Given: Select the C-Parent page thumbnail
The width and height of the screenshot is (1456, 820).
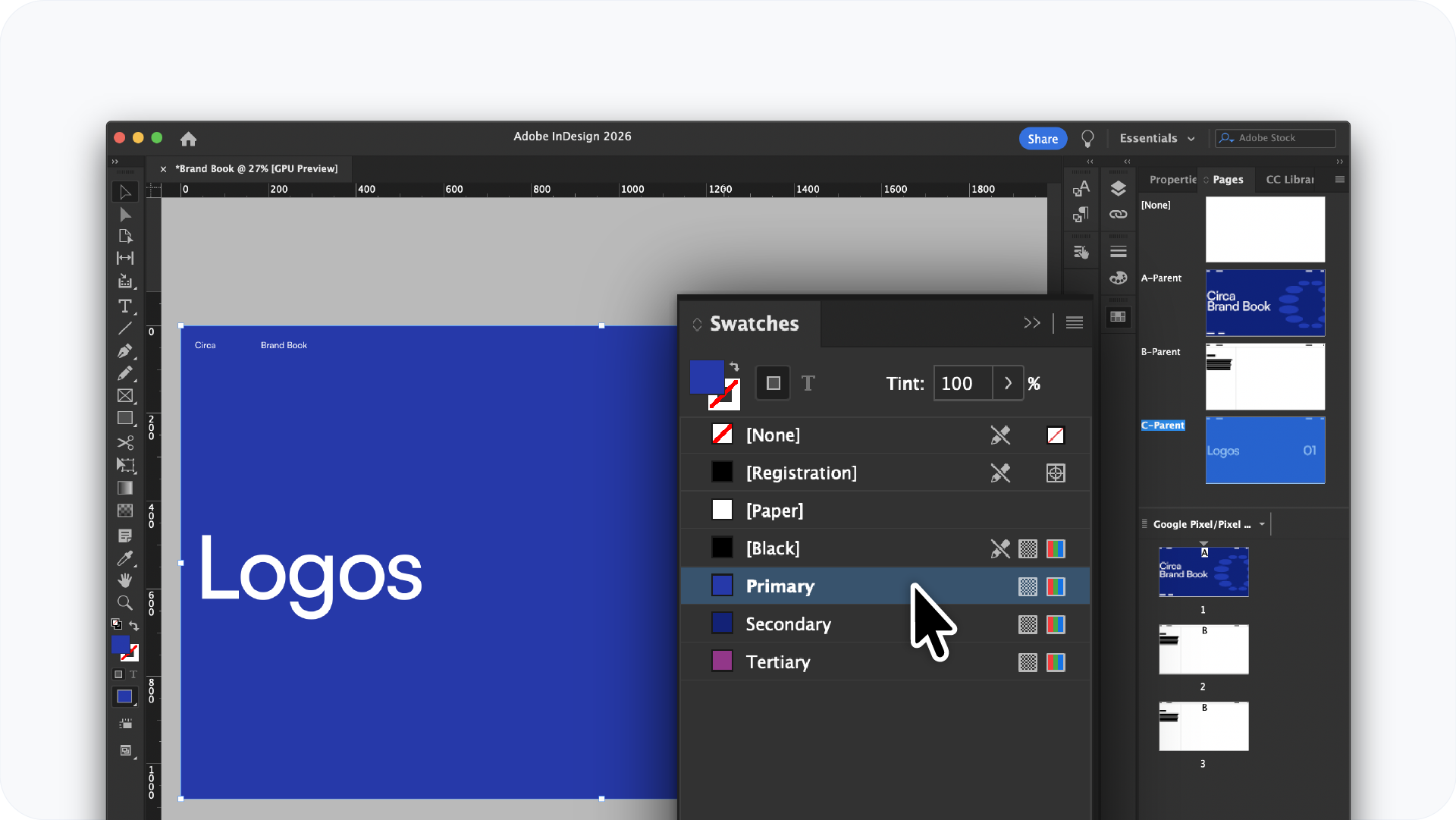Looking at the screenshot, I should pyautogui.click(x=1265, y=450).
